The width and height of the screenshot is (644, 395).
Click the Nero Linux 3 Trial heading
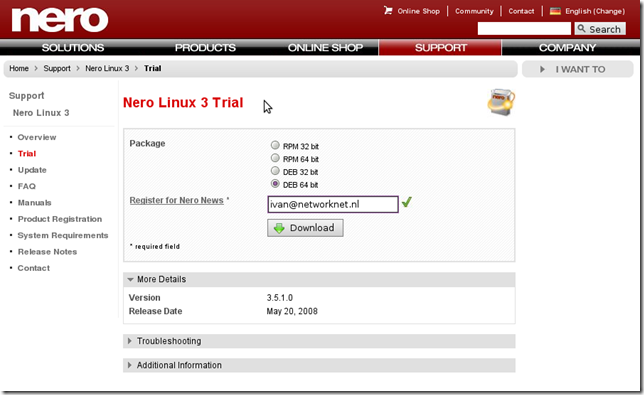pyautogui.click(x=183, y=102)
